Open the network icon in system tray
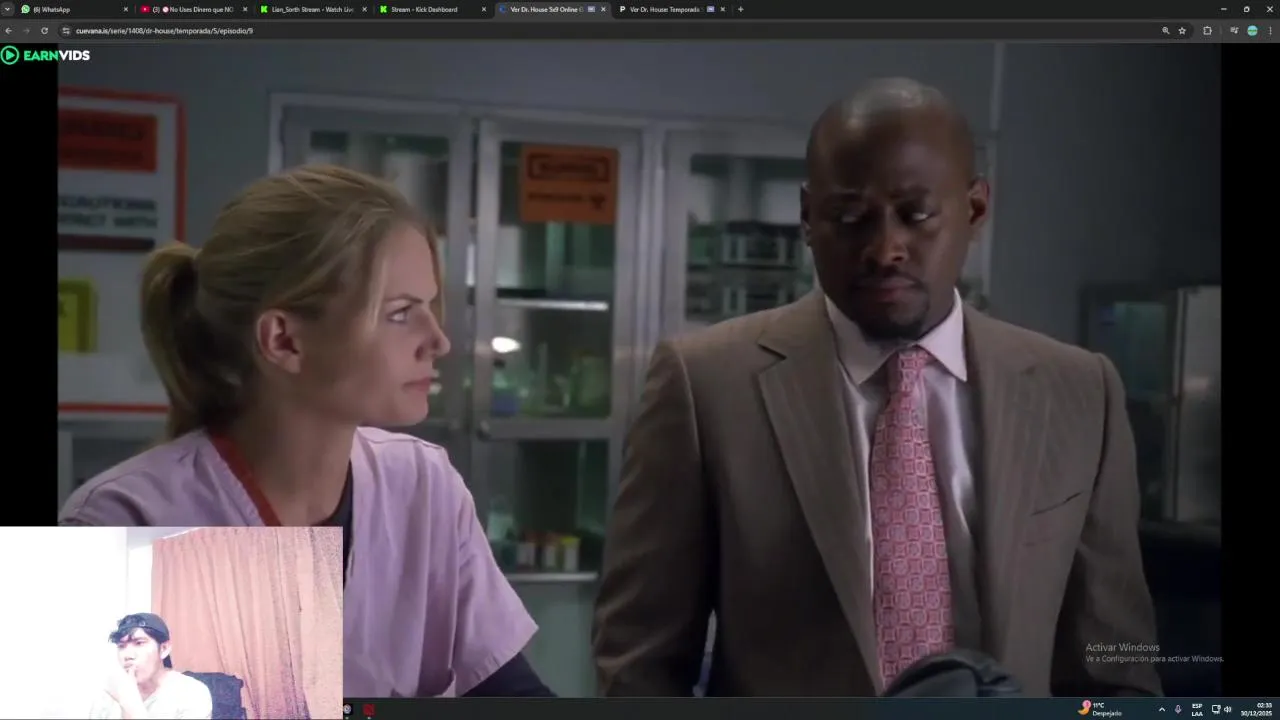The image size is (1280, 720). pyautogui.click(x=1216, y=709)
